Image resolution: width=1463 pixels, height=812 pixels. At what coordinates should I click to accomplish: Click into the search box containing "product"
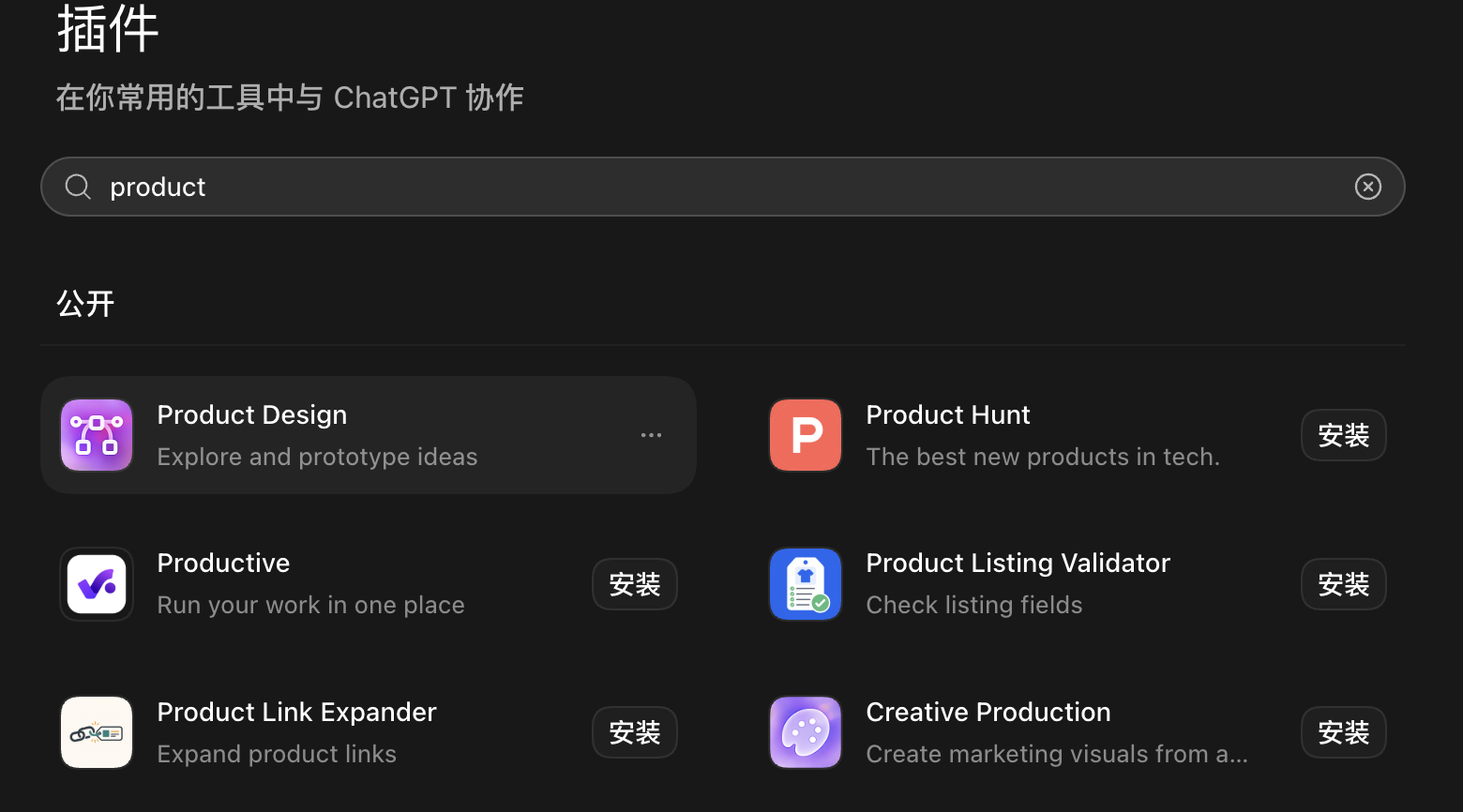[722, 187]
